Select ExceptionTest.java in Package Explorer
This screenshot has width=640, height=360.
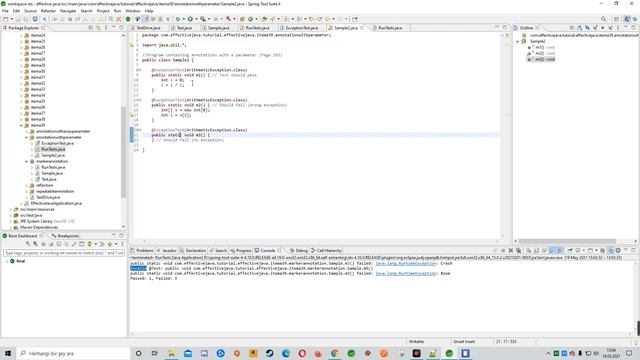pos(57,143)
